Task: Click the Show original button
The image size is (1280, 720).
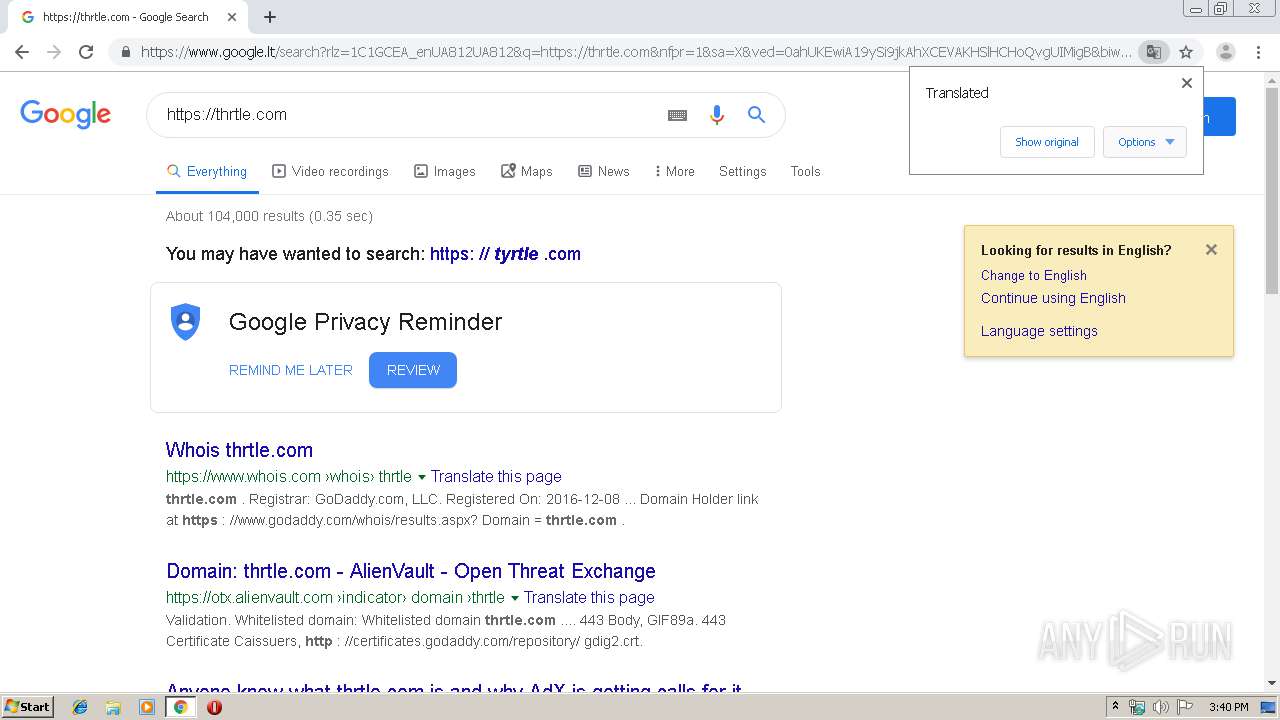Action: [x=1047, y=142]
